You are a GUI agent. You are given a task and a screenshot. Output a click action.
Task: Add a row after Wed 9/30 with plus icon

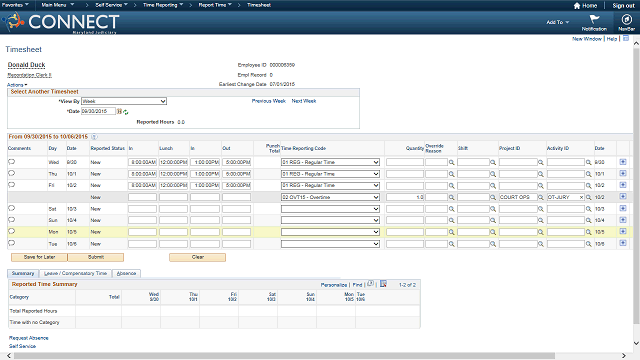tap(623, 162)
